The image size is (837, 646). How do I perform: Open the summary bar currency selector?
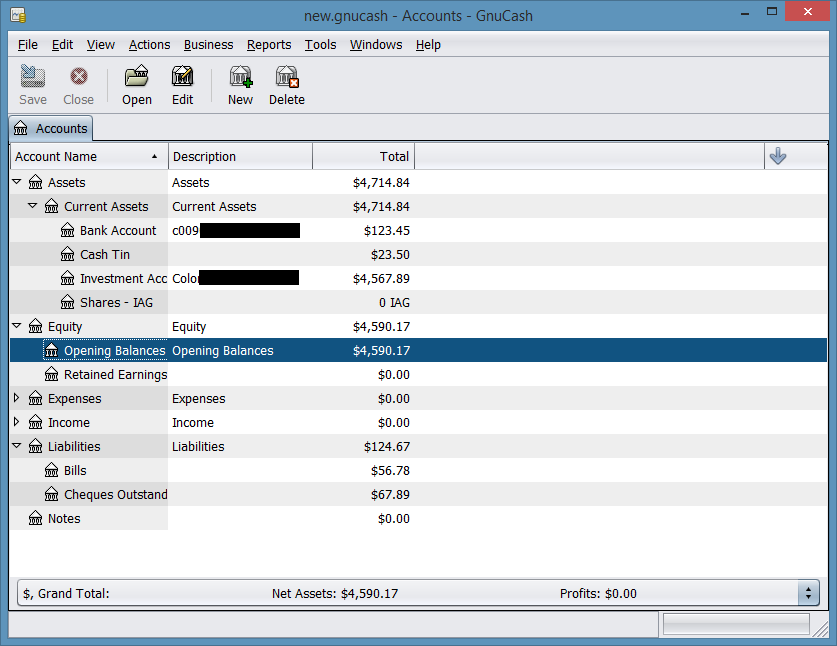click(x=808, y=593)
